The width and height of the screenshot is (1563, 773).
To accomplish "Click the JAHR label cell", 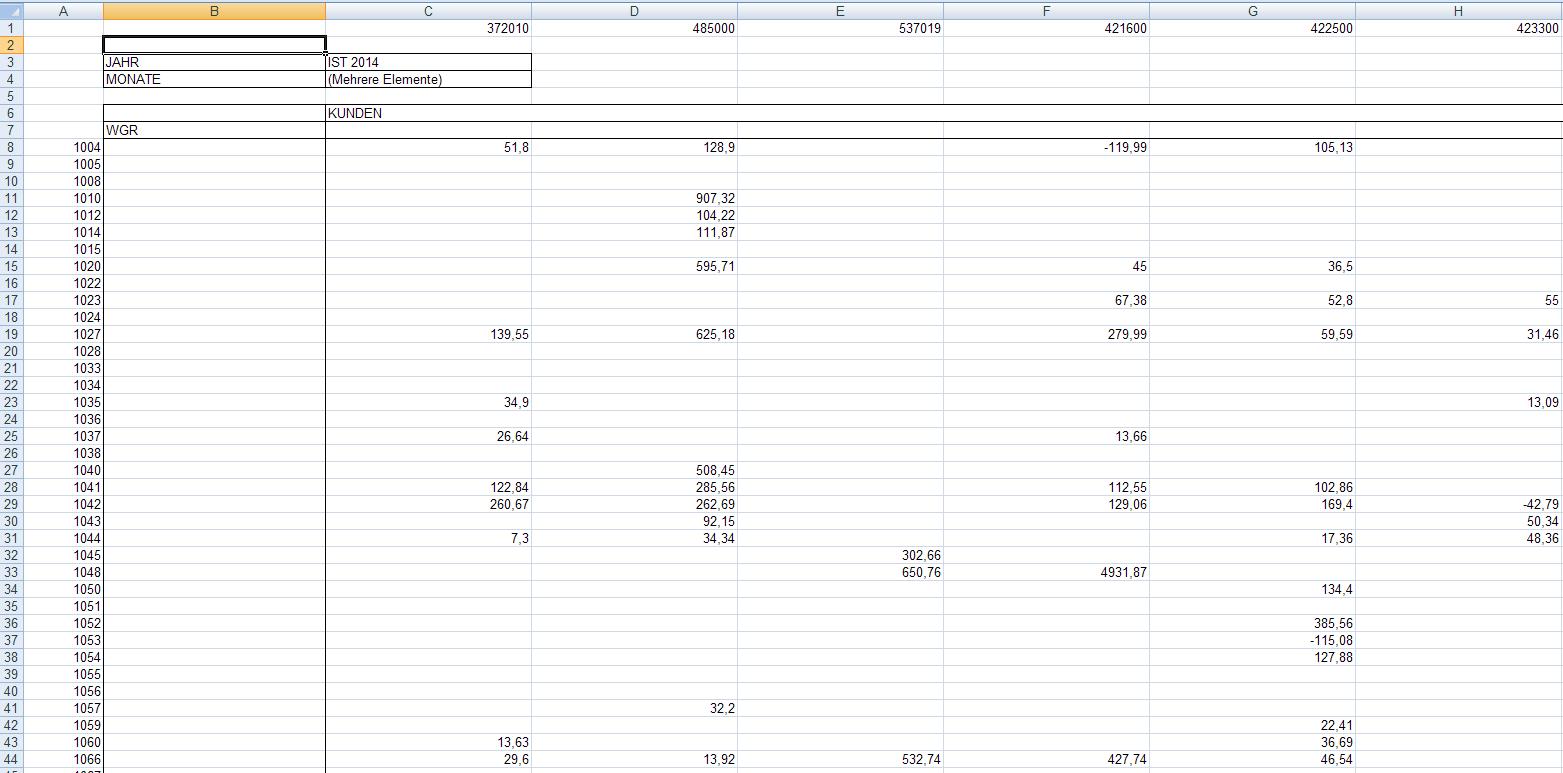I will coord(214,62).
